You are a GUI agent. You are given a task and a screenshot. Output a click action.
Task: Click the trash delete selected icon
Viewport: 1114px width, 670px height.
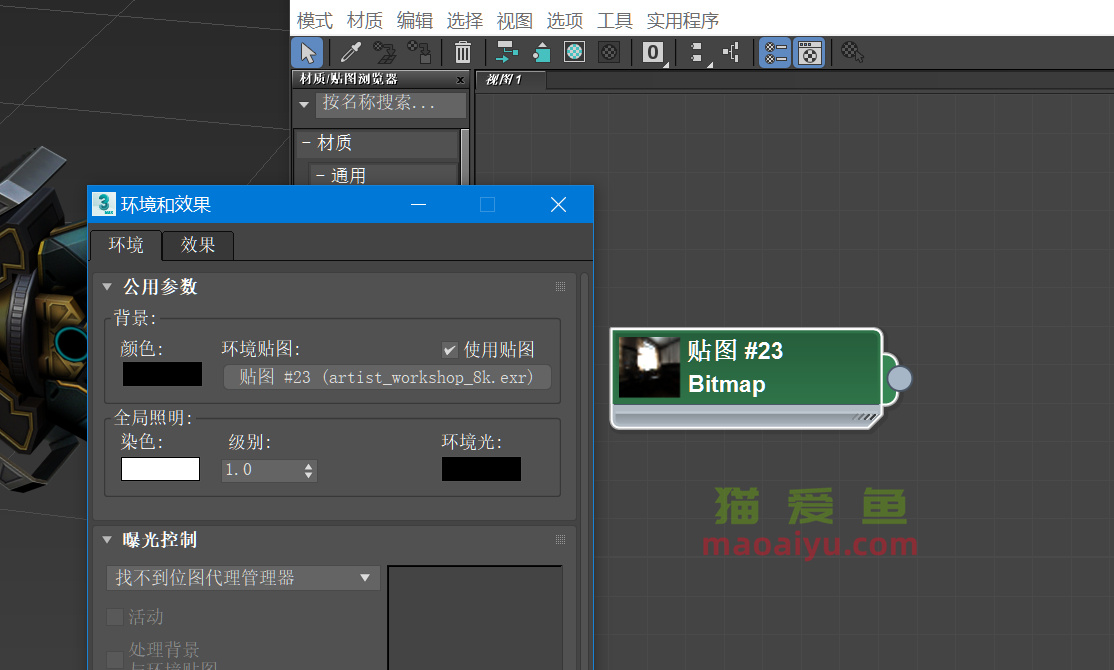tap(463, 53)
